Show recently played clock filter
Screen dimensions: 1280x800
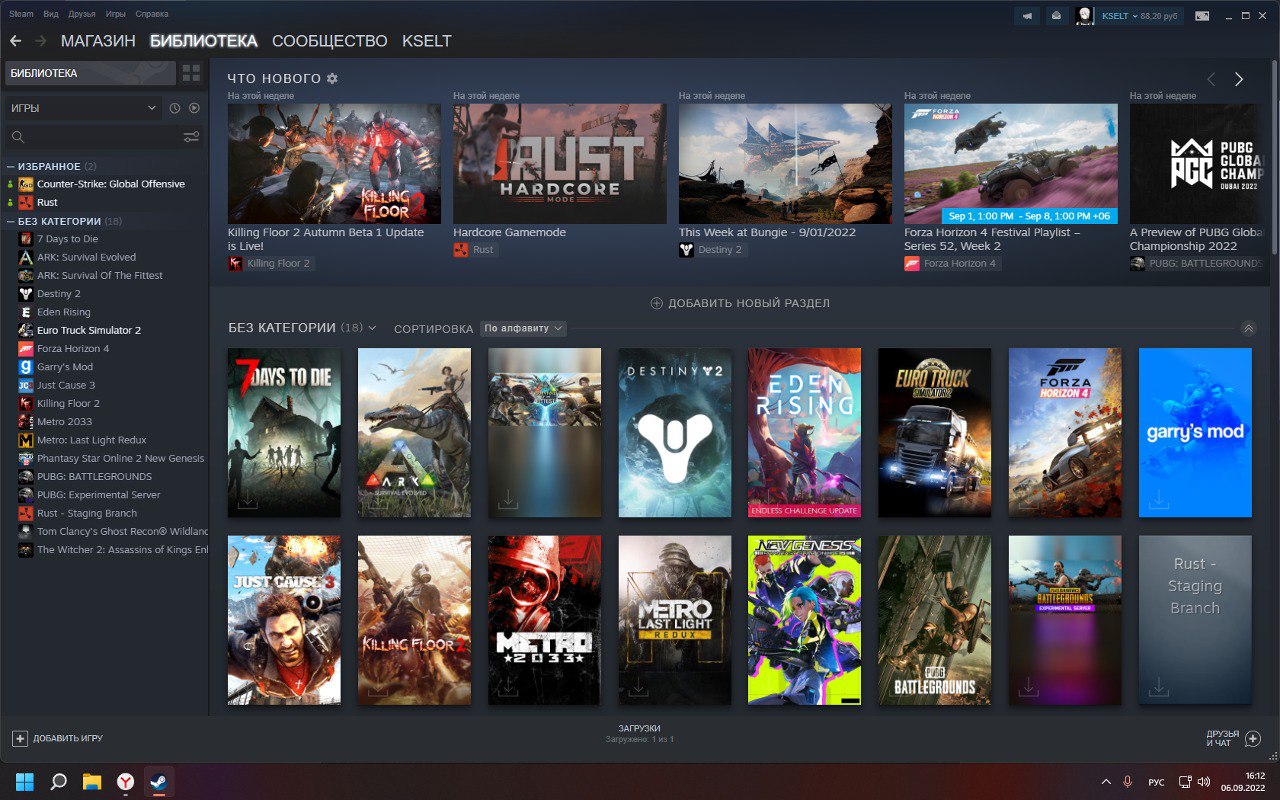tap(175, 108)
